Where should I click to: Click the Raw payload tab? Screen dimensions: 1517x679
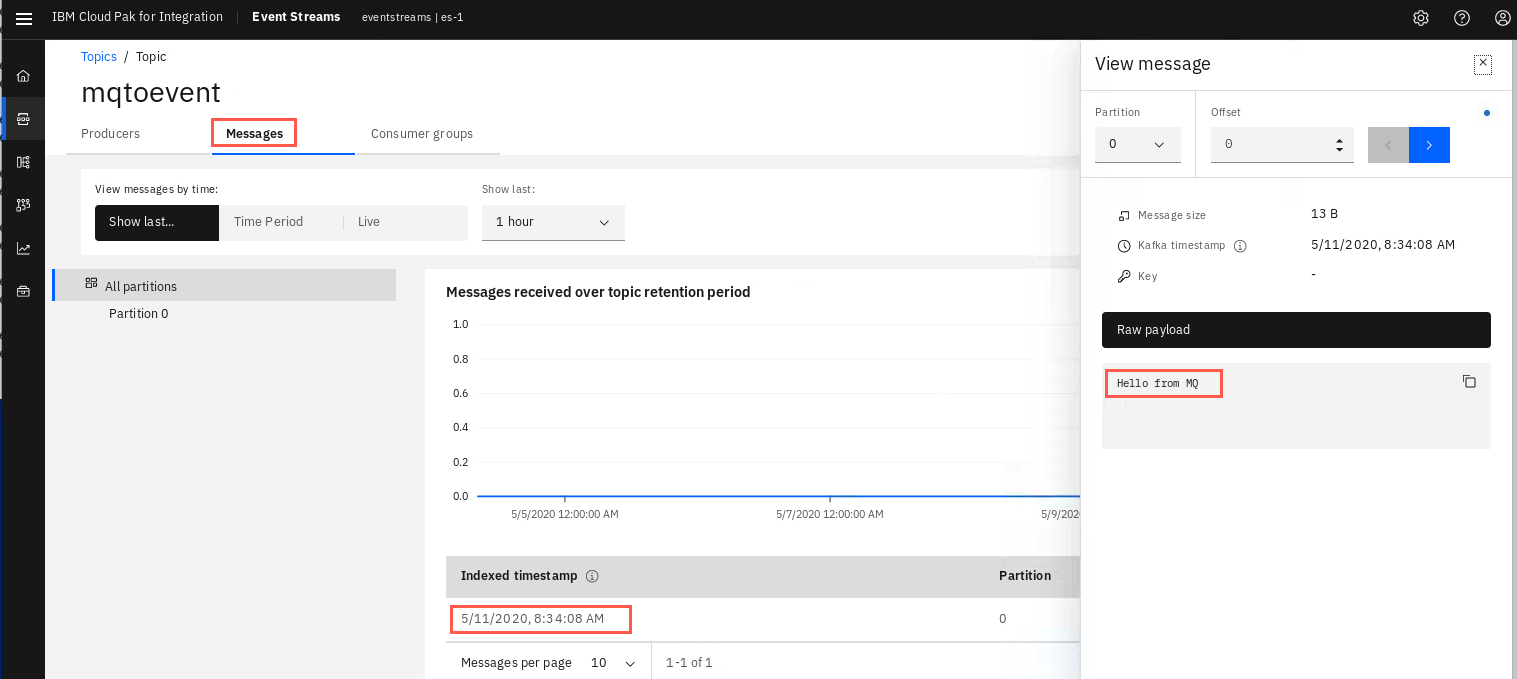(x=1296, y=329)
